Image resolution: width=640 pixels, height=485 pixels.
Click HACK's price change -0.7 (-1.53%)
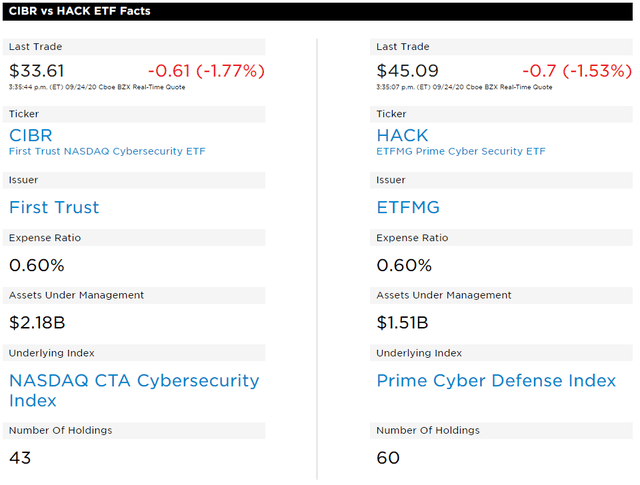[x=577, y=71]
